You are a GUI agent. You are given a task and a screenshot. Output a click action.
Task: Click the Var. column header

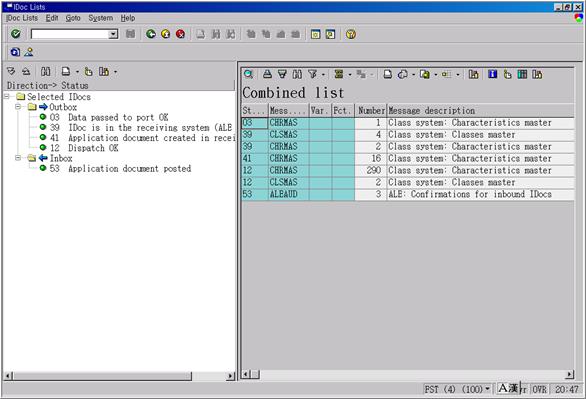click(x=320, y=111)
